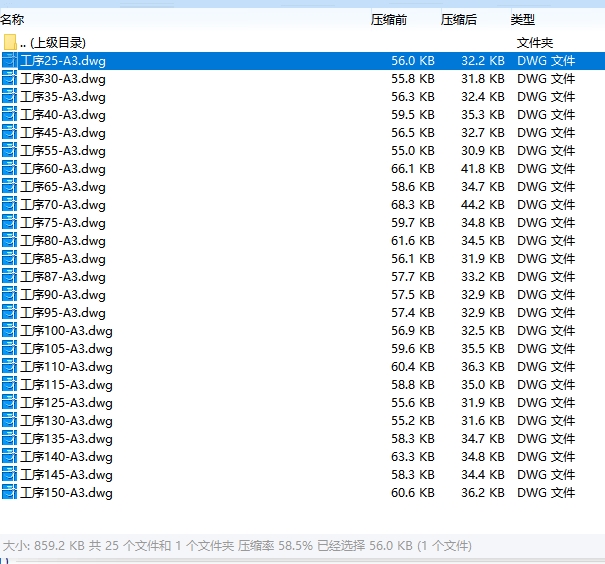Screen dimensions: 605x564
Task: Click the DWG icon beside 工序65-A3.dwg
Action: click(10, 187)
